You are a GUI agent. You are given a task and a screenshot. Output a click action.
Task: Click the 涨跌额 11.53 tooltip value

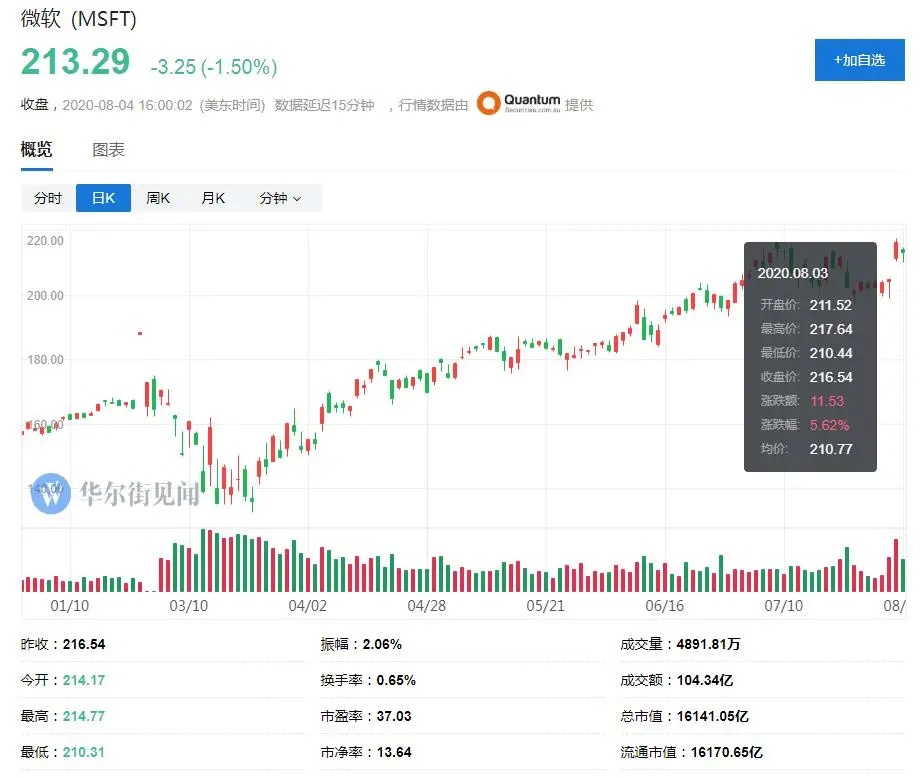[x=827, y=402]
